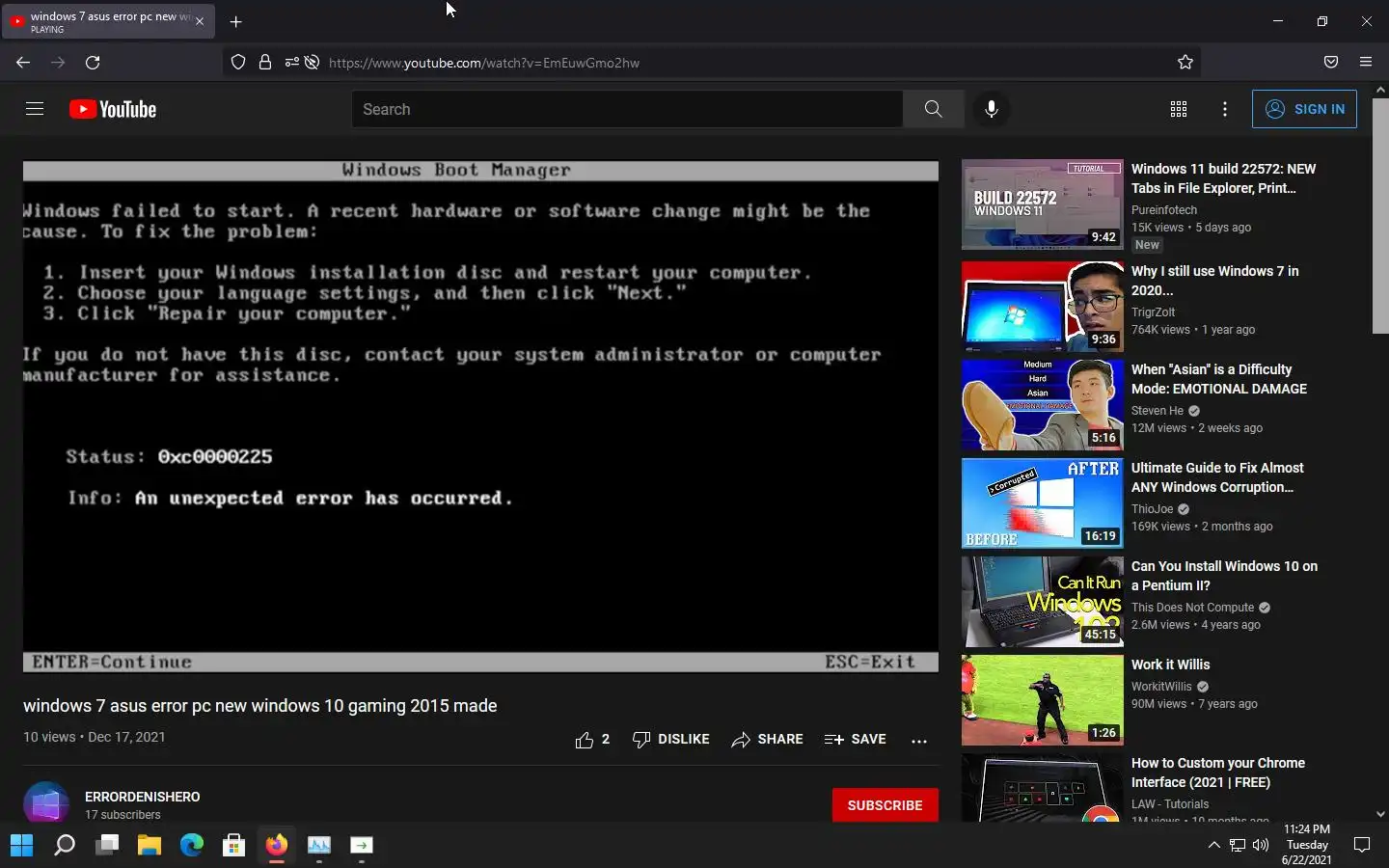Open Ultimate Guide to Fix Windows Corruption title
The width and height of the screenshot is (1389, 868).
coord(1217,477)
